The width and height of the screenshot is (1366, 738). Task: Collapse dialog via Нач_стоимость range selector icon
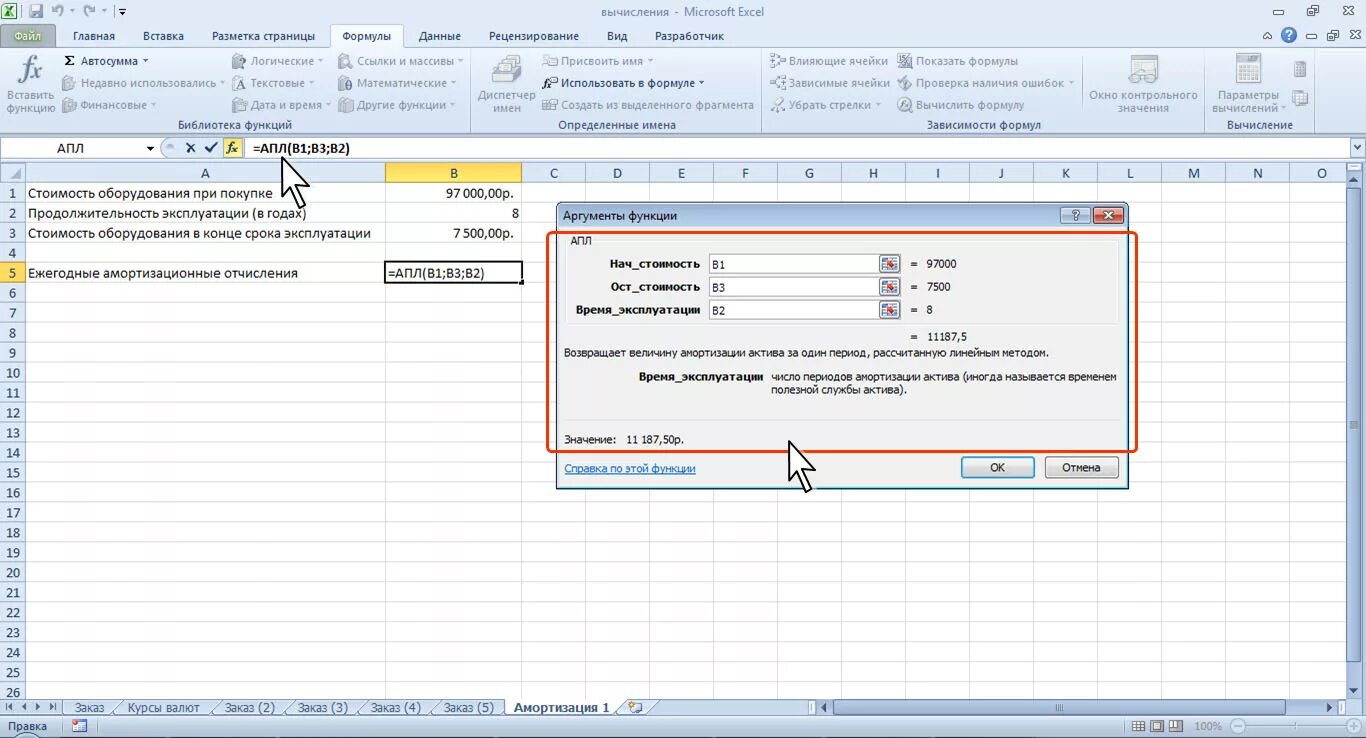(x=890, y=264)
